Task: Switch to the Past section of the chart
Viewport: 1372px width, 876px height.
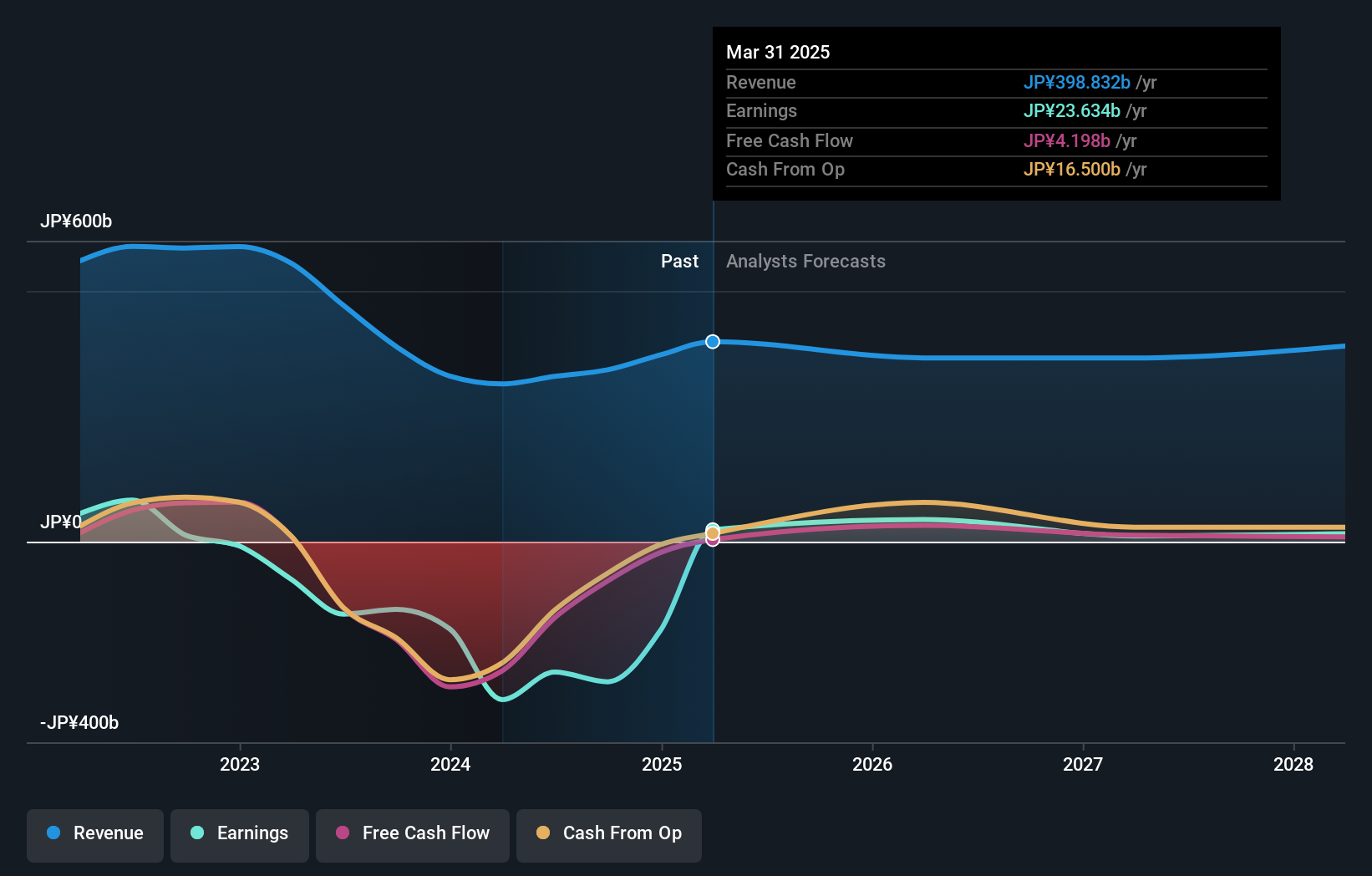Action: 679,261
